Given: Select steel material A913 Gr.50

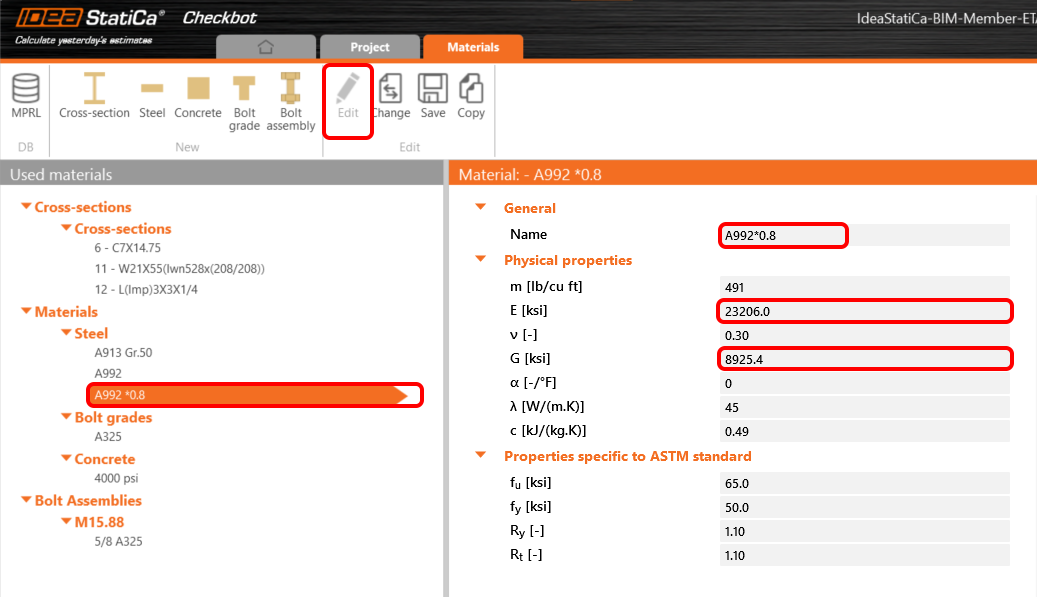Looking at the screenshot, I should pos(123,353).
